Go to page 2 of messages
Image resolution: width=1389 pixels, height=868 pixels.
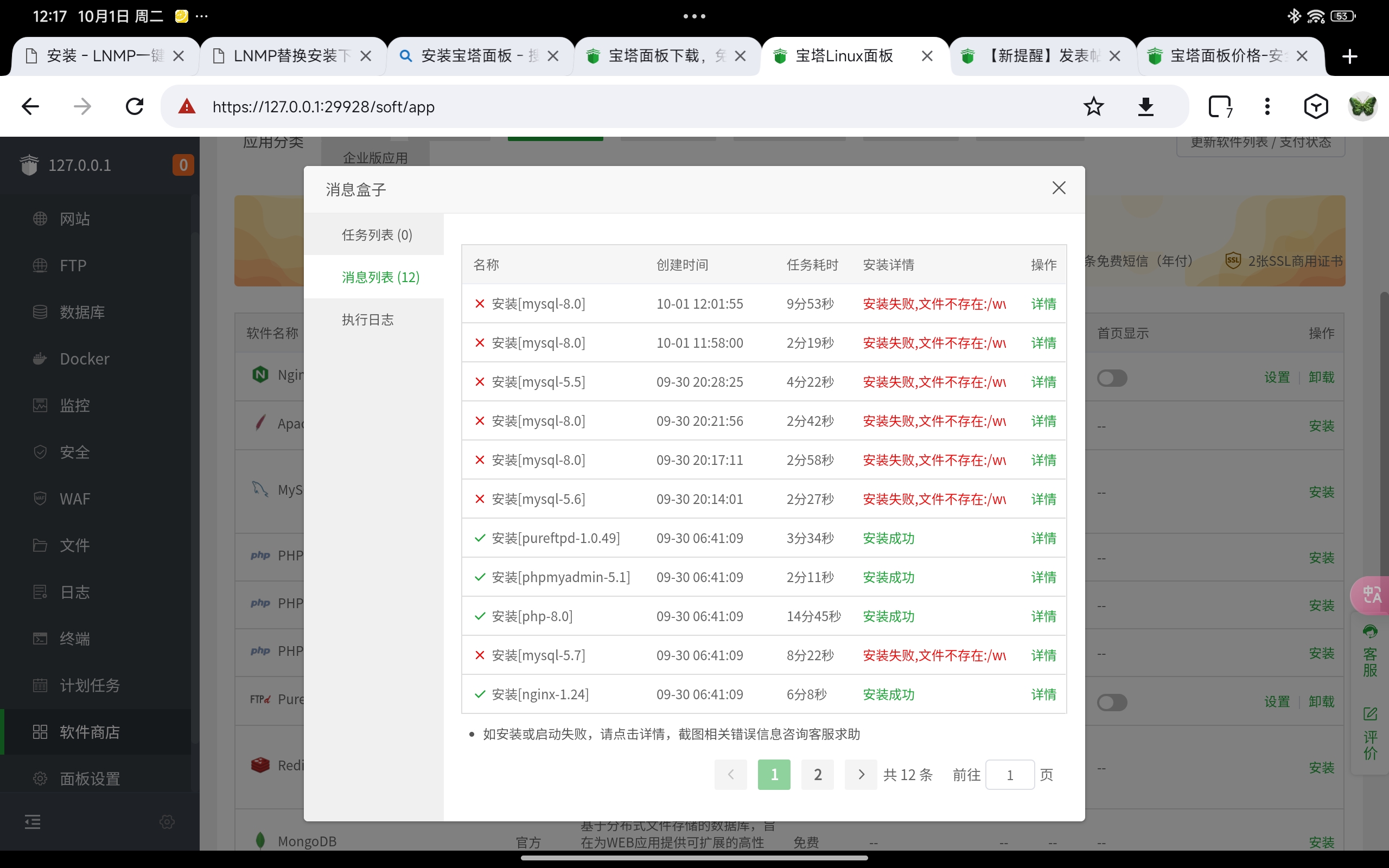pos(817,775)
